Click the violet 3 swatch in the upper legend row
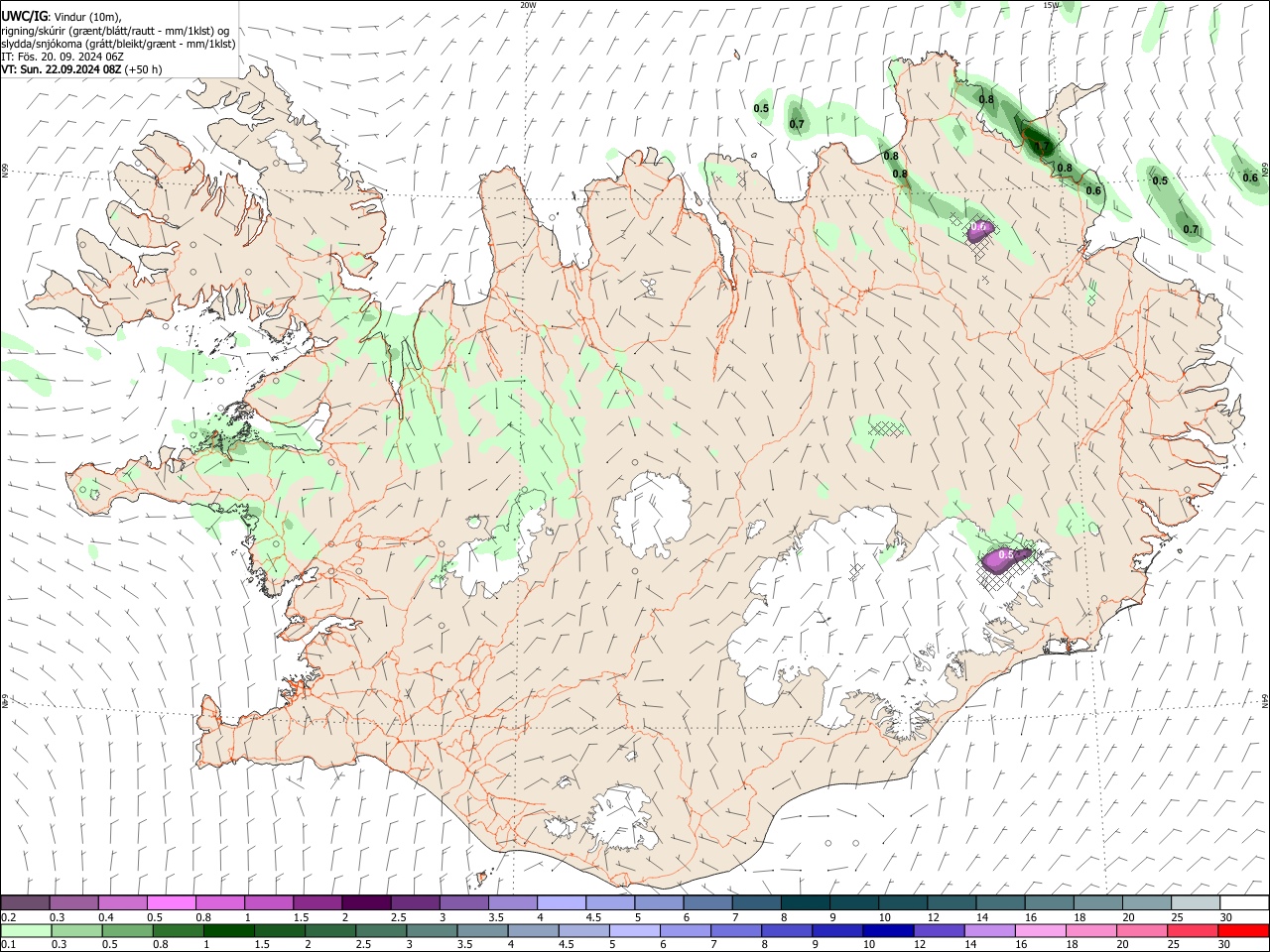Image resolution: width=1270 pixels, height=952 pixels. click(463, 903)
